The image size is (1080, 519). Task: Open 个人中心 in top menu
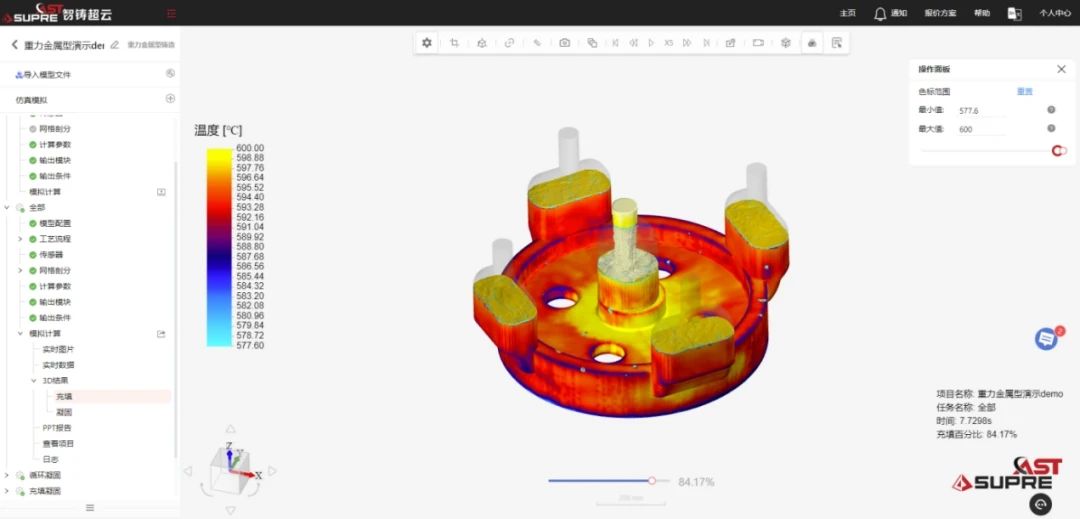[x=1055, y=13]
